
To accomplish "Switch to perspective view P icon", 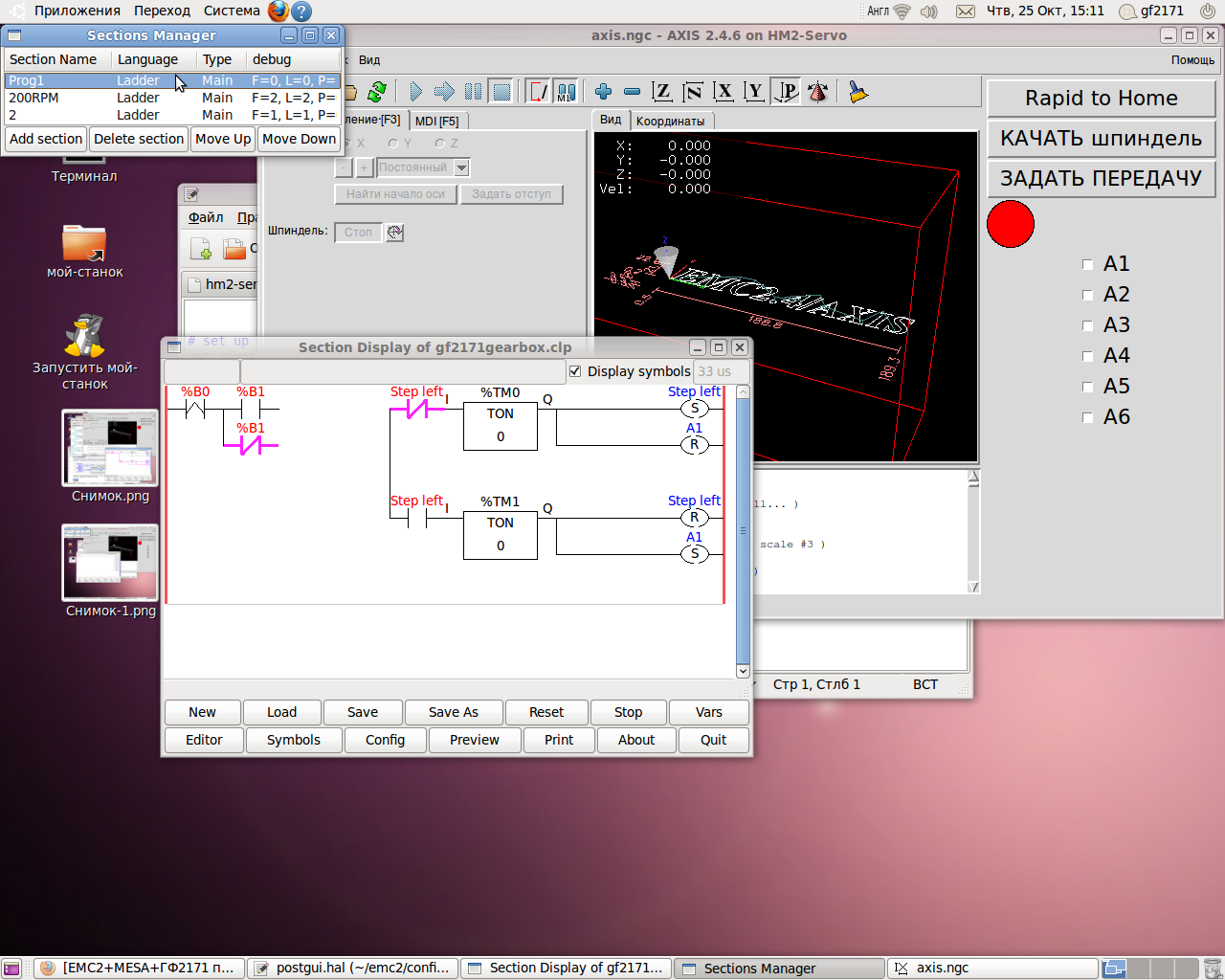I will (x=786, y=92).
